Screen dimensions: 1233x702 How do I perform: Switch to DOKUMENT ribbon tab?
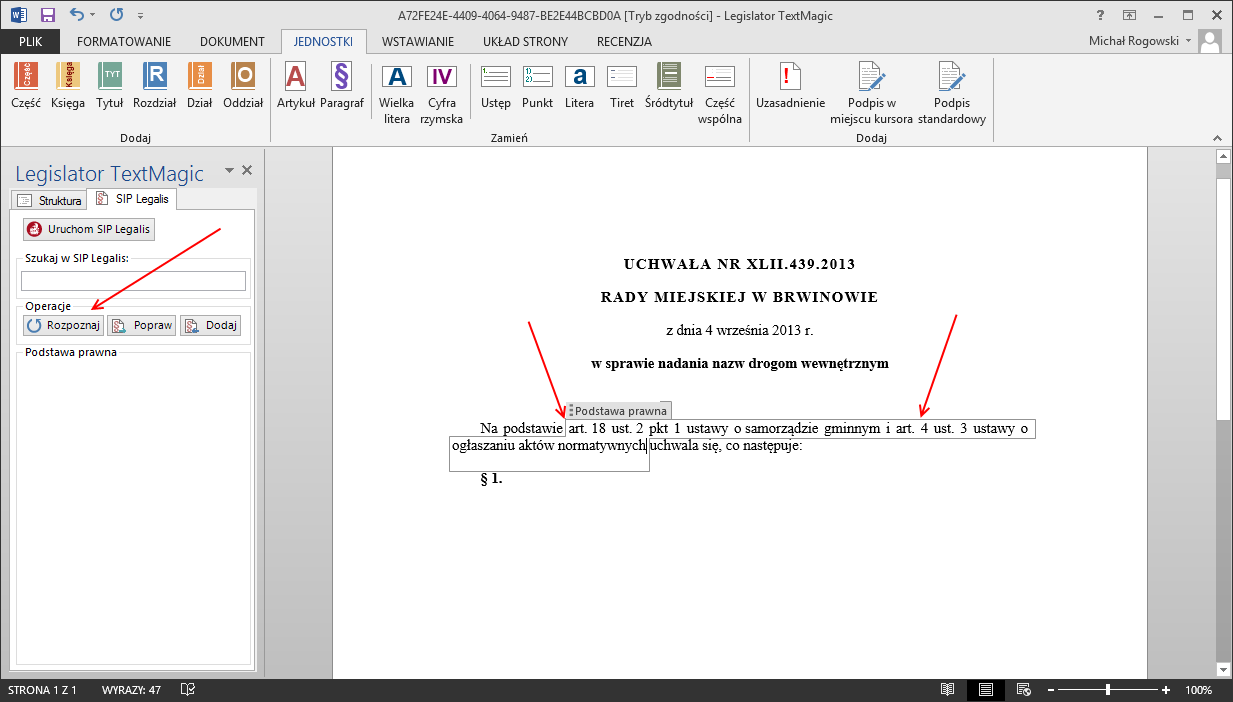(x=232, y=41)
